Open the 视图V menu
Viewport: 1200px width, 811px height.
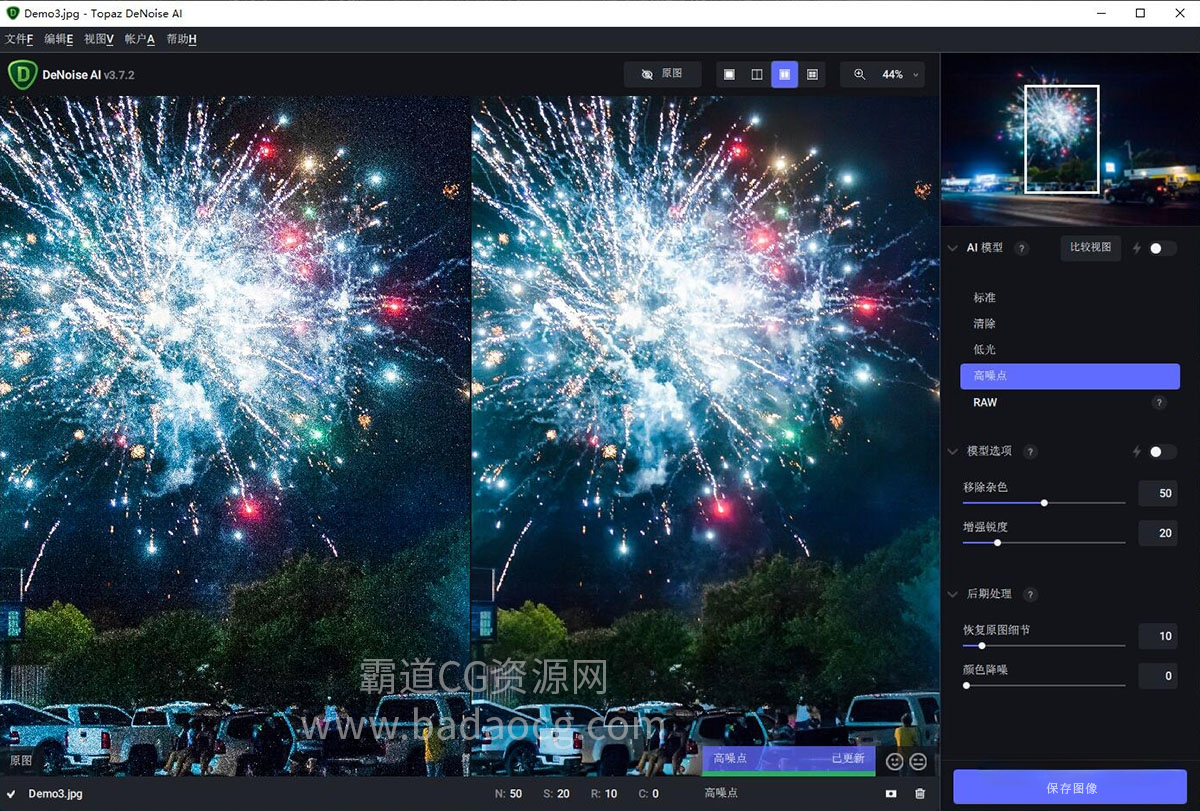[99, 39]
